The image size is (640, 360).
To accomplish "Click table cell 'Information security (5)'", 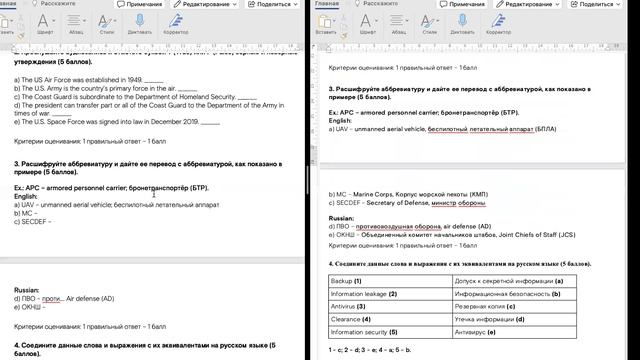I will coord(390,332).
